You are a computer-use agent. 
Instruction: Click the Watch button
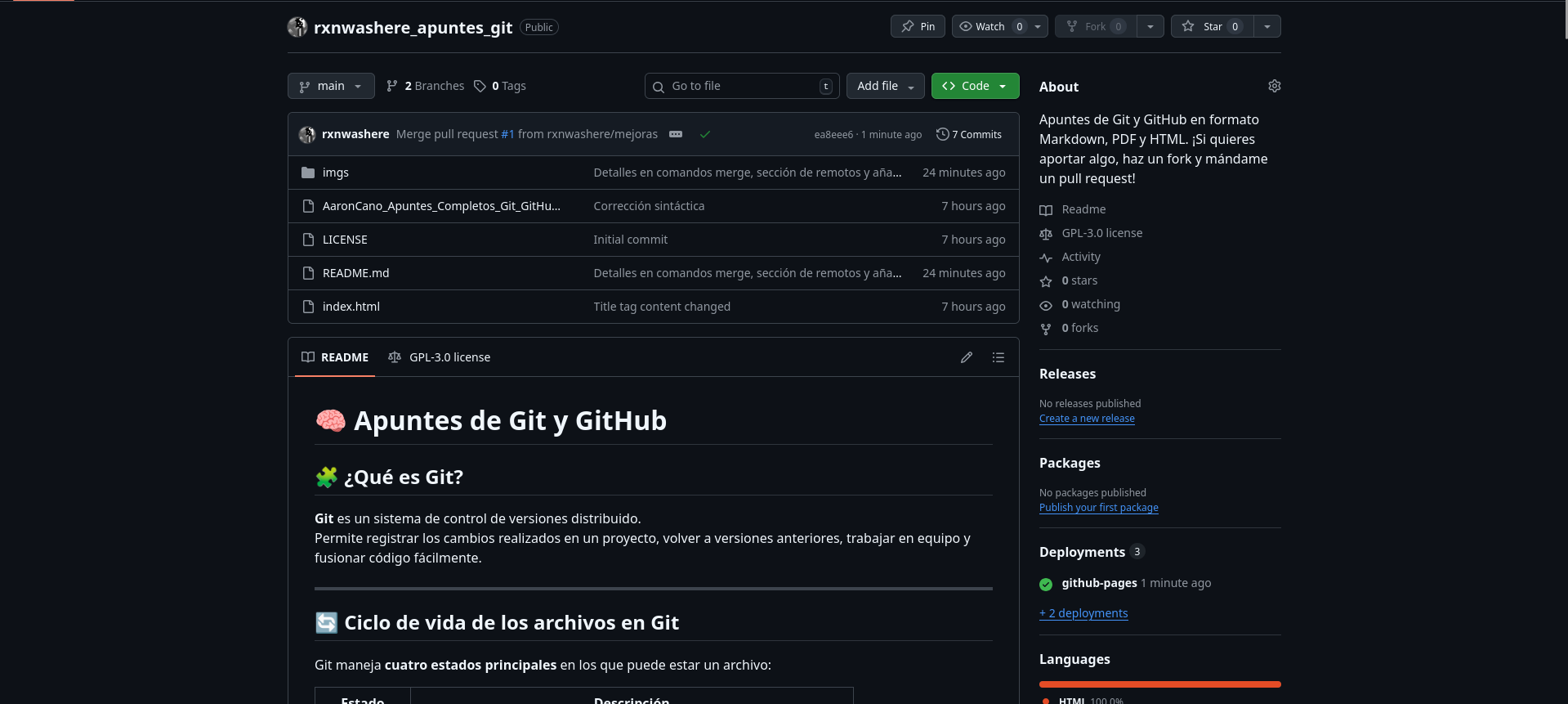coord(989,26)
